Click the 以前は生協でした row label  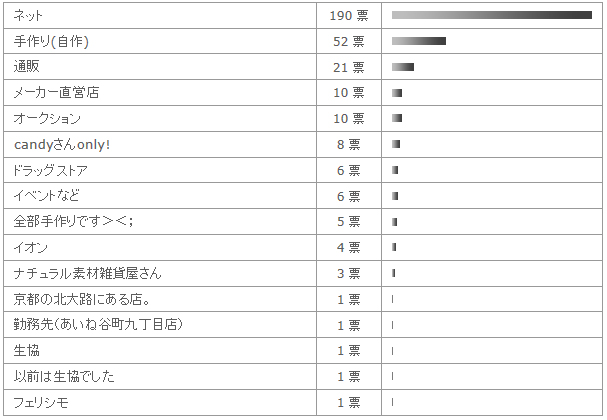click(x=64, y=376)
